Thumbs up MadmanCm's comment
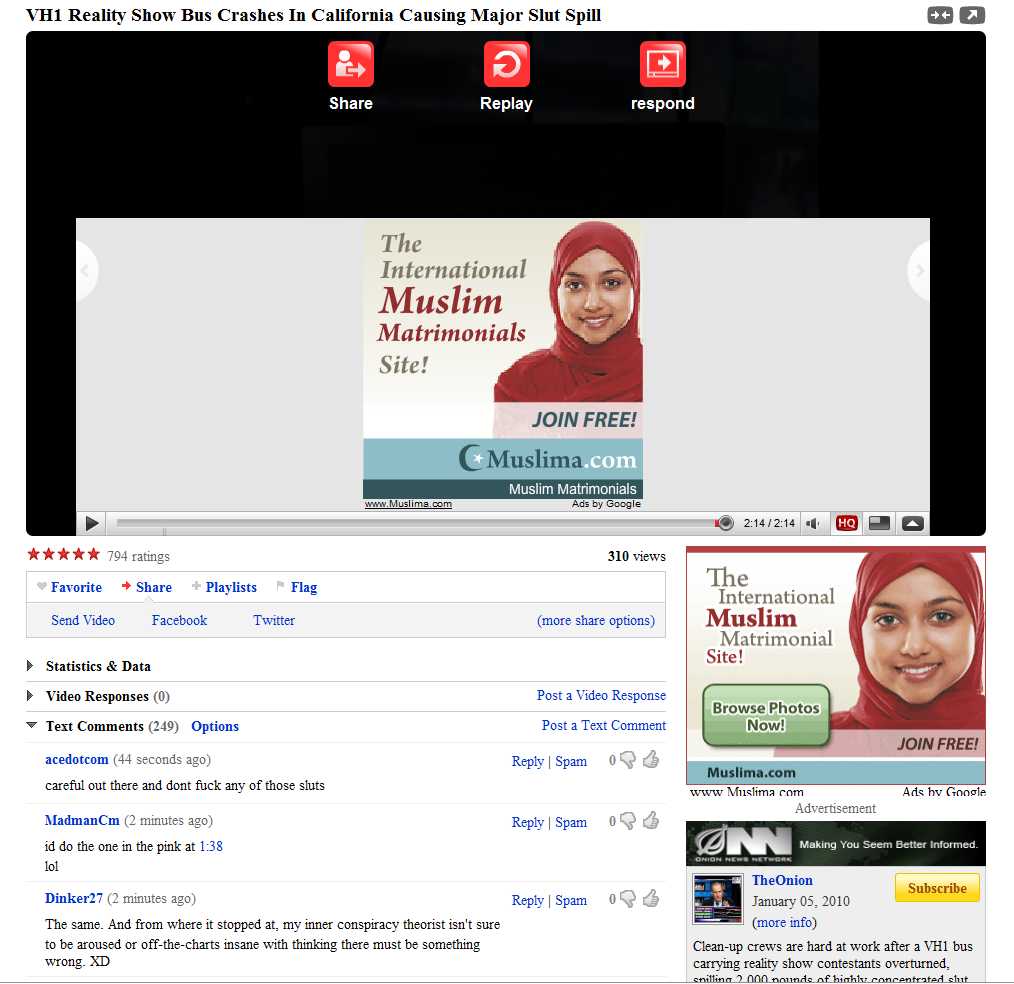This screenshot has width=1014, height=984. (x=651, y=820)
